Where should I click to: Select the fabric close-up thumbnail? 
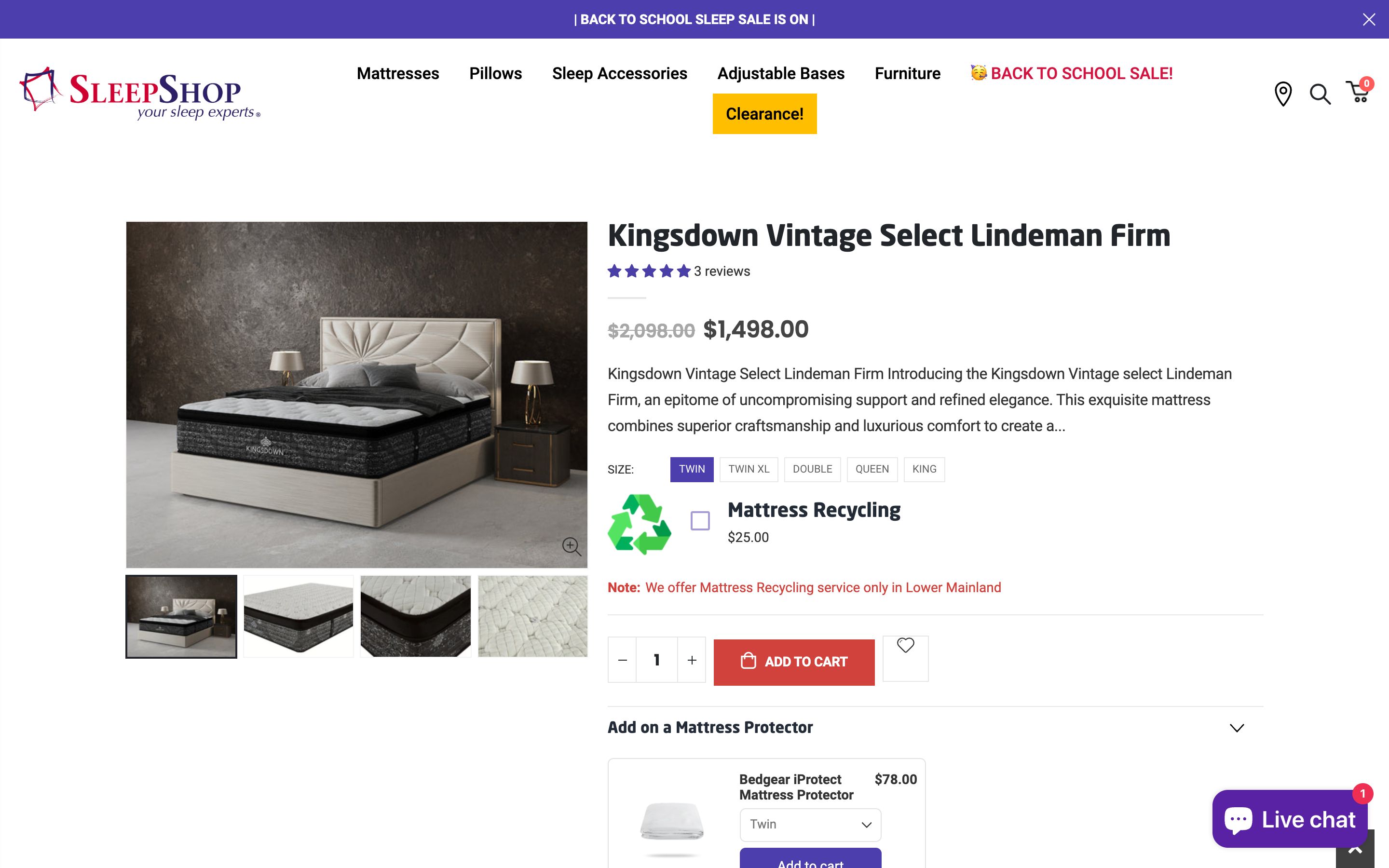coord(532,615)
